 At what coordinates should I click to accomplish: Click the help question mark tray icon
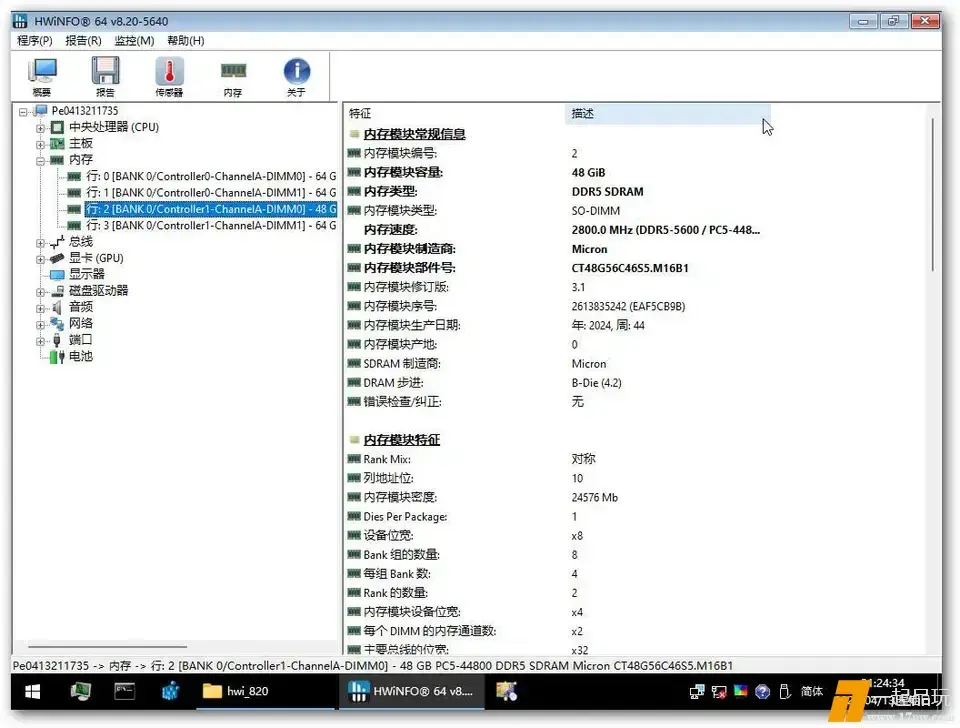tap(762, 692)
